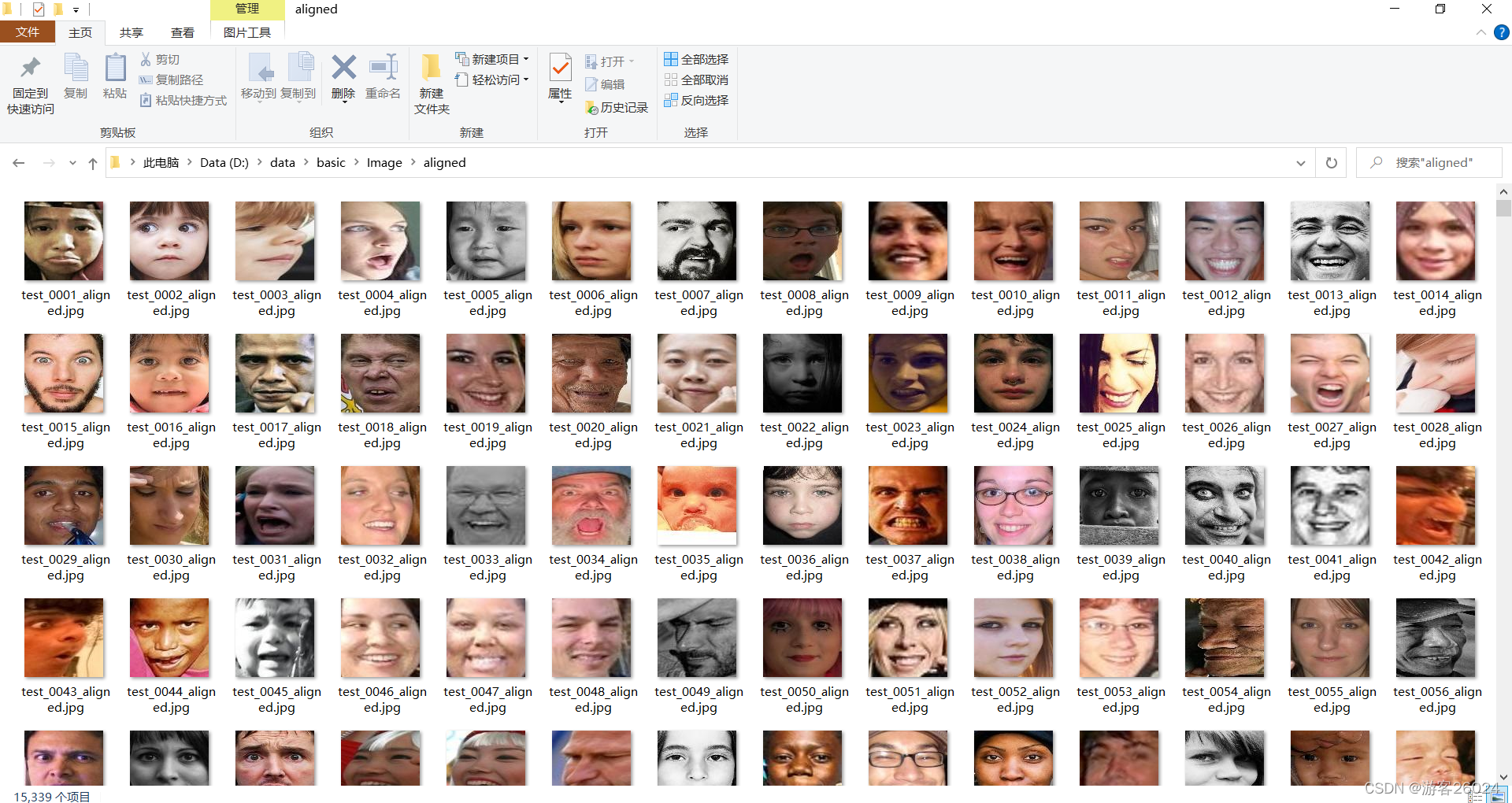1512x803 pixels.
Task: Click the Cut (剪切) scissors icon
Action: (146, 59)
